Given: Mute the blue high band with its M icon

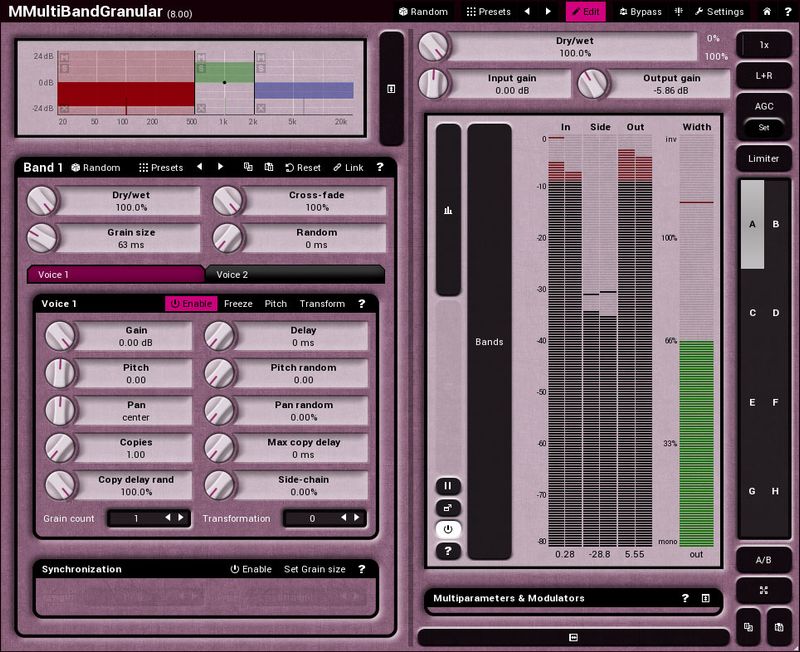Looking at the screenshot, I should coord(261,58).
